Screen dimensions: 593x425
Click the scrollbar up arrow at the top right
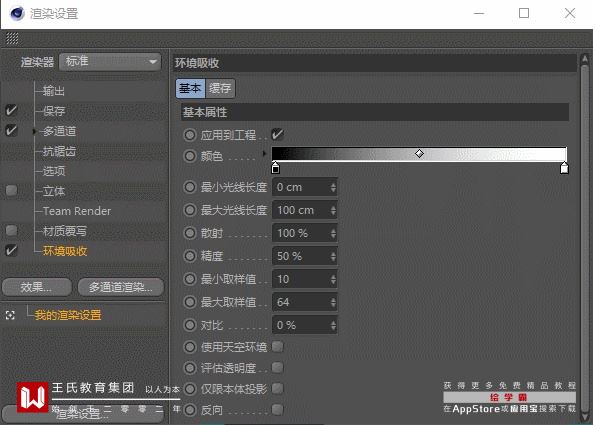[x=585, y=59]
